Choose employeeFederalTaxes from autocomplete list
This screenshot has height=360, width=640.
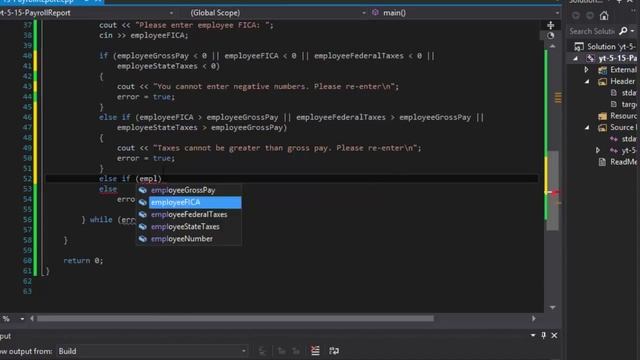[x=189, y=215]
